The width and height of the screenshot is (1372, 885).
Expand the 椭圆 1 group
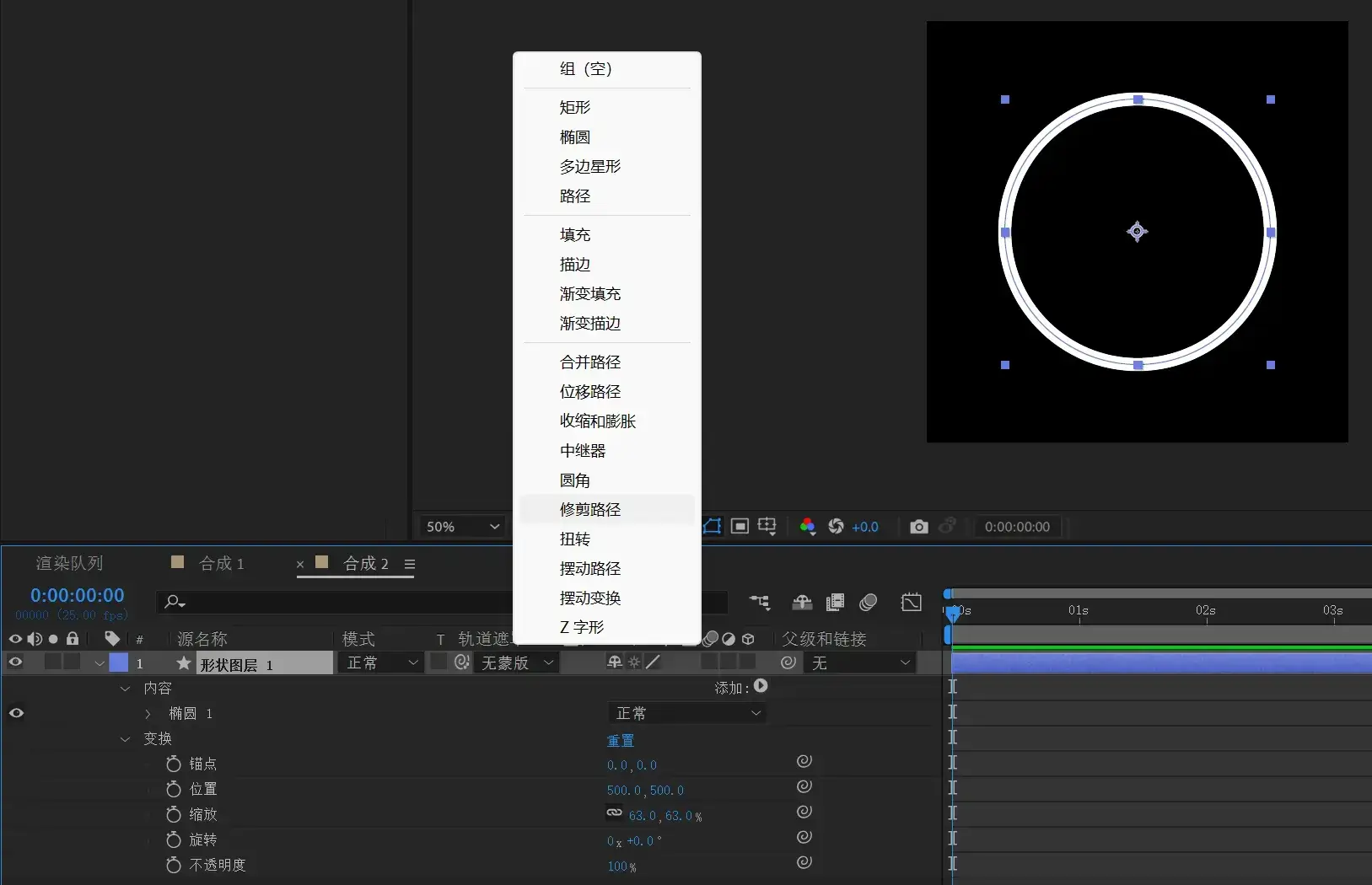[x=148, y=714]
